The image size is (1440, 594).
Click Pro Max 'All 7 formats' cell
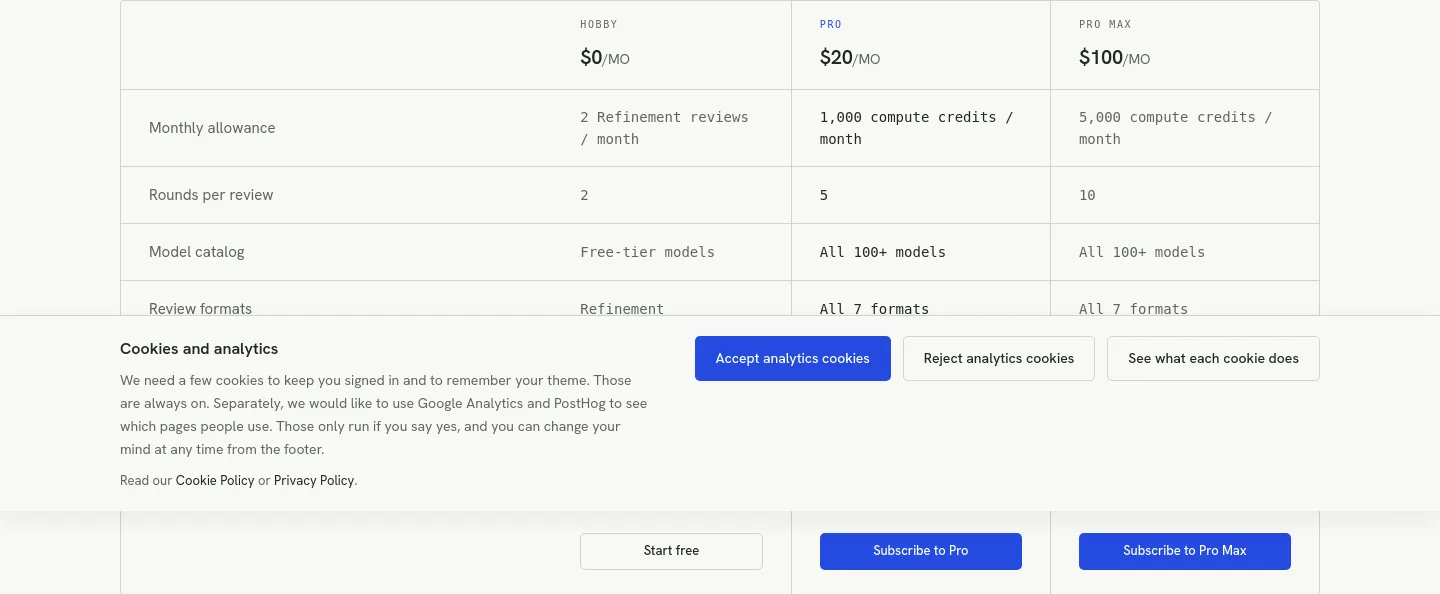[1133, 308]
